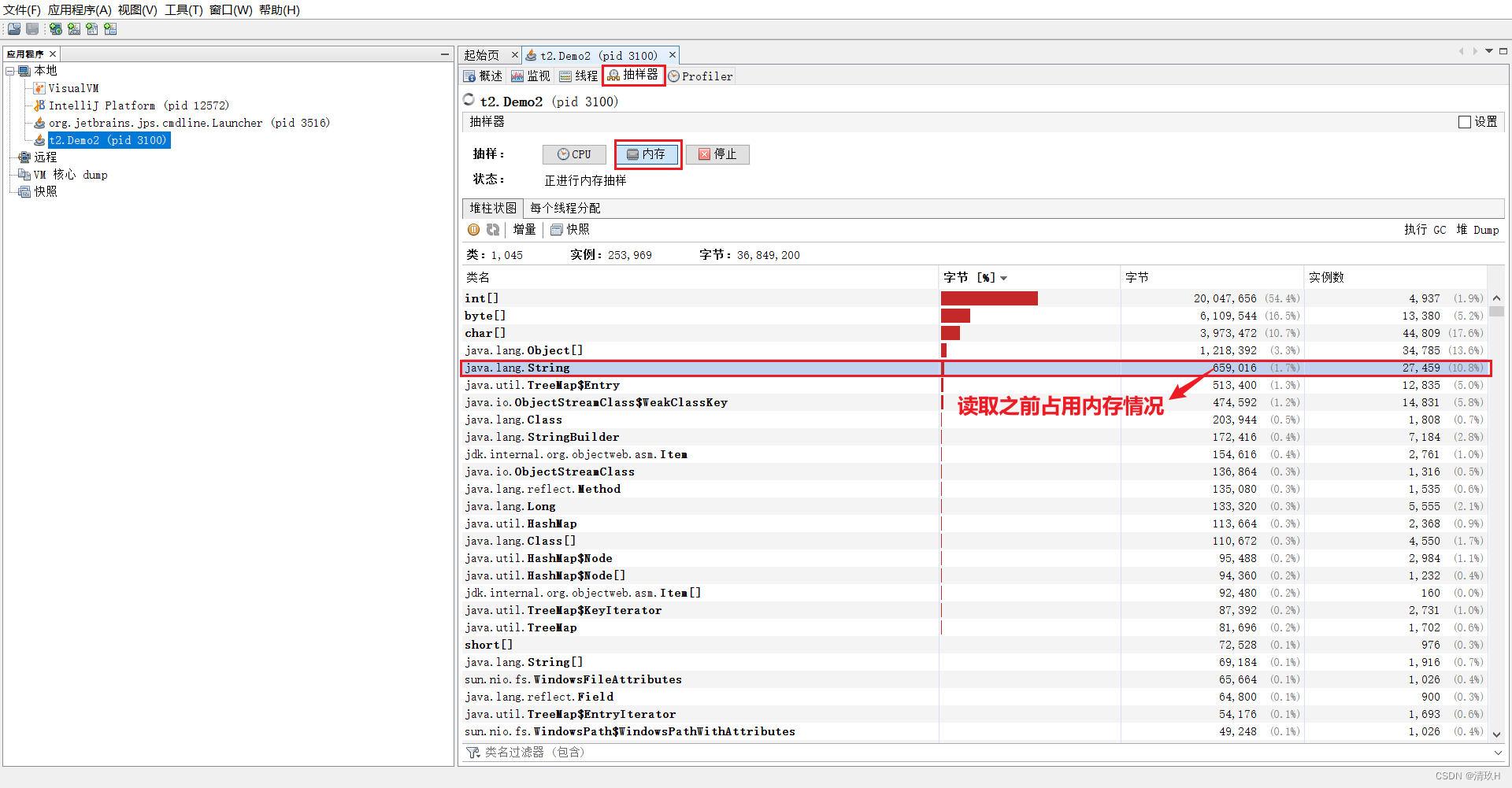Open the class filter dropdown arrow

(1499, 753)
